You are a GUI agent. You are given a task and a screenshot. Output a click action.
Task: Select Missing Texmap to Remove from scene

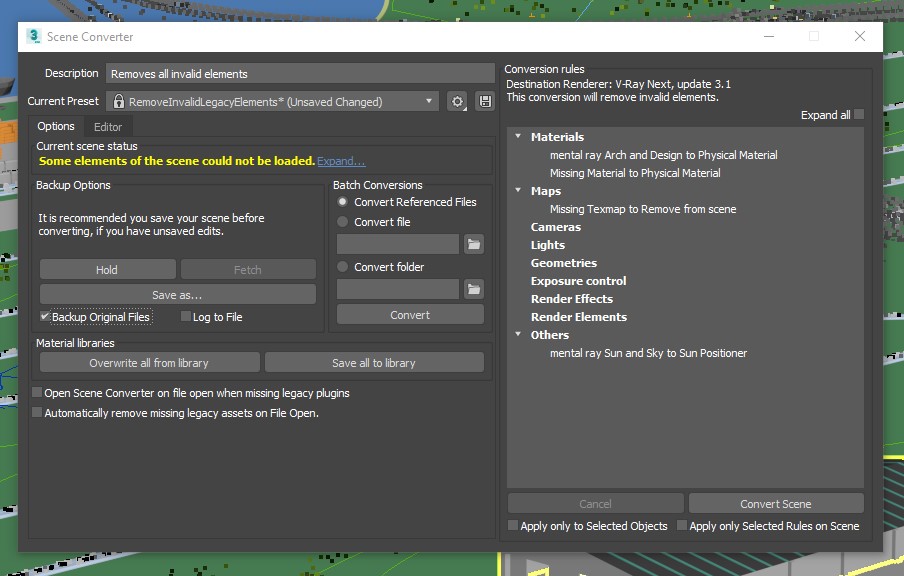click(643, 209)
